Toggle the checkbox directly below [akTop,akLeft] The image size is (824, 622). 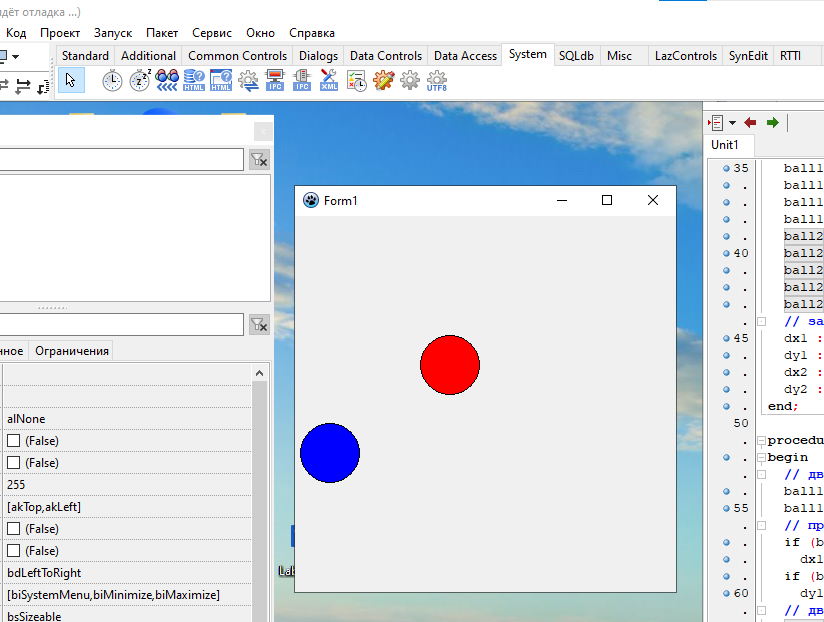click(x=14, y=528)
